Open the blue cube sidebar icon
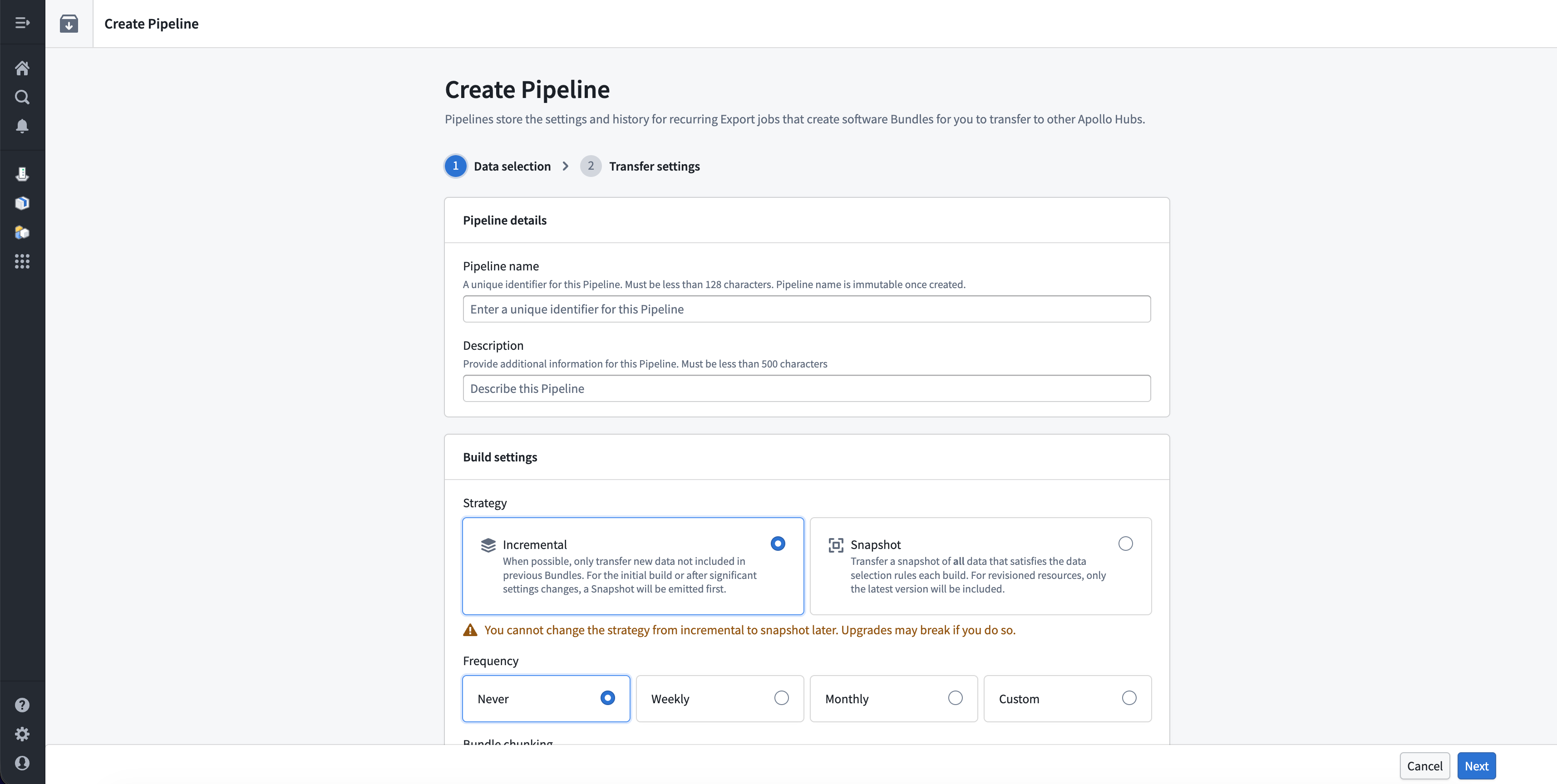 click(x=22, y=204)
